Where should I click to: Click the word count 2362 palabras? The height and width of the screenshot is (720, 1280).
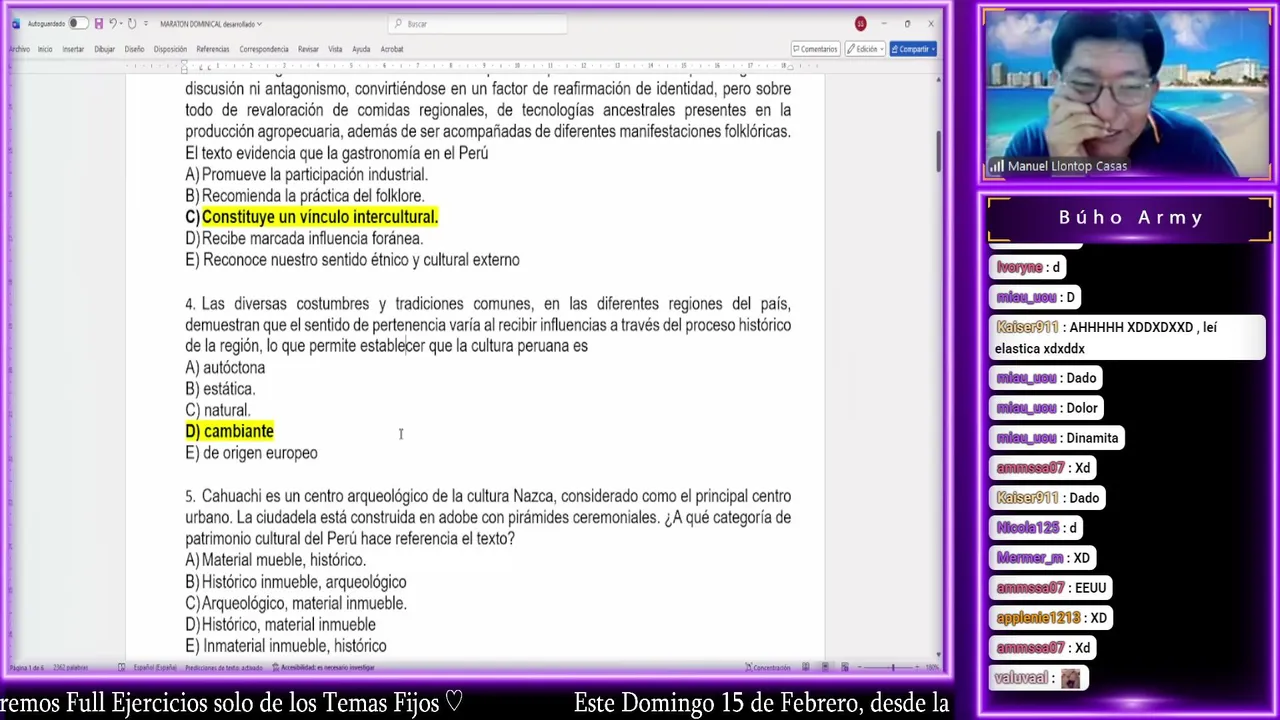pos(70,668)
